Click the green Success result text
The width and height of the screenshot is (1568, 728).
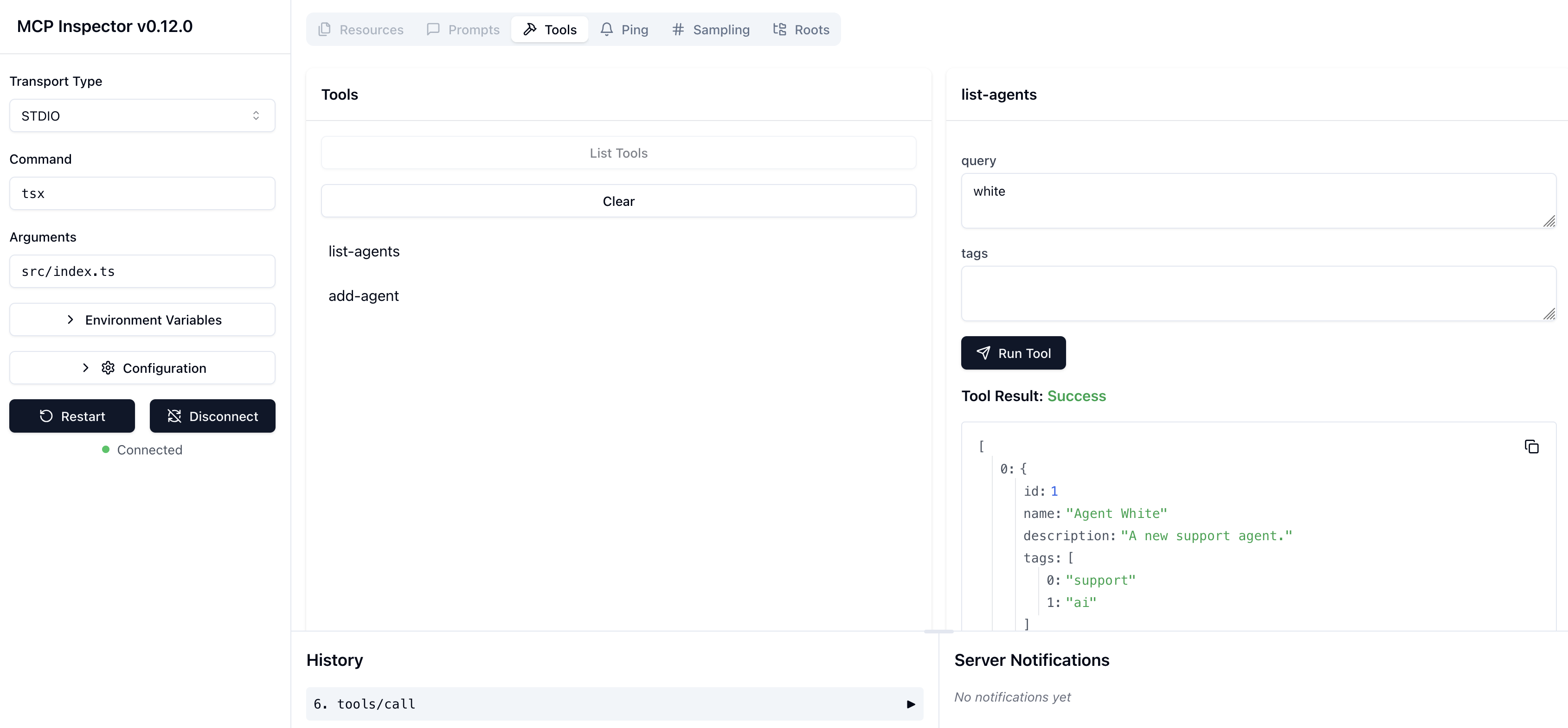tap(1076, 396)
